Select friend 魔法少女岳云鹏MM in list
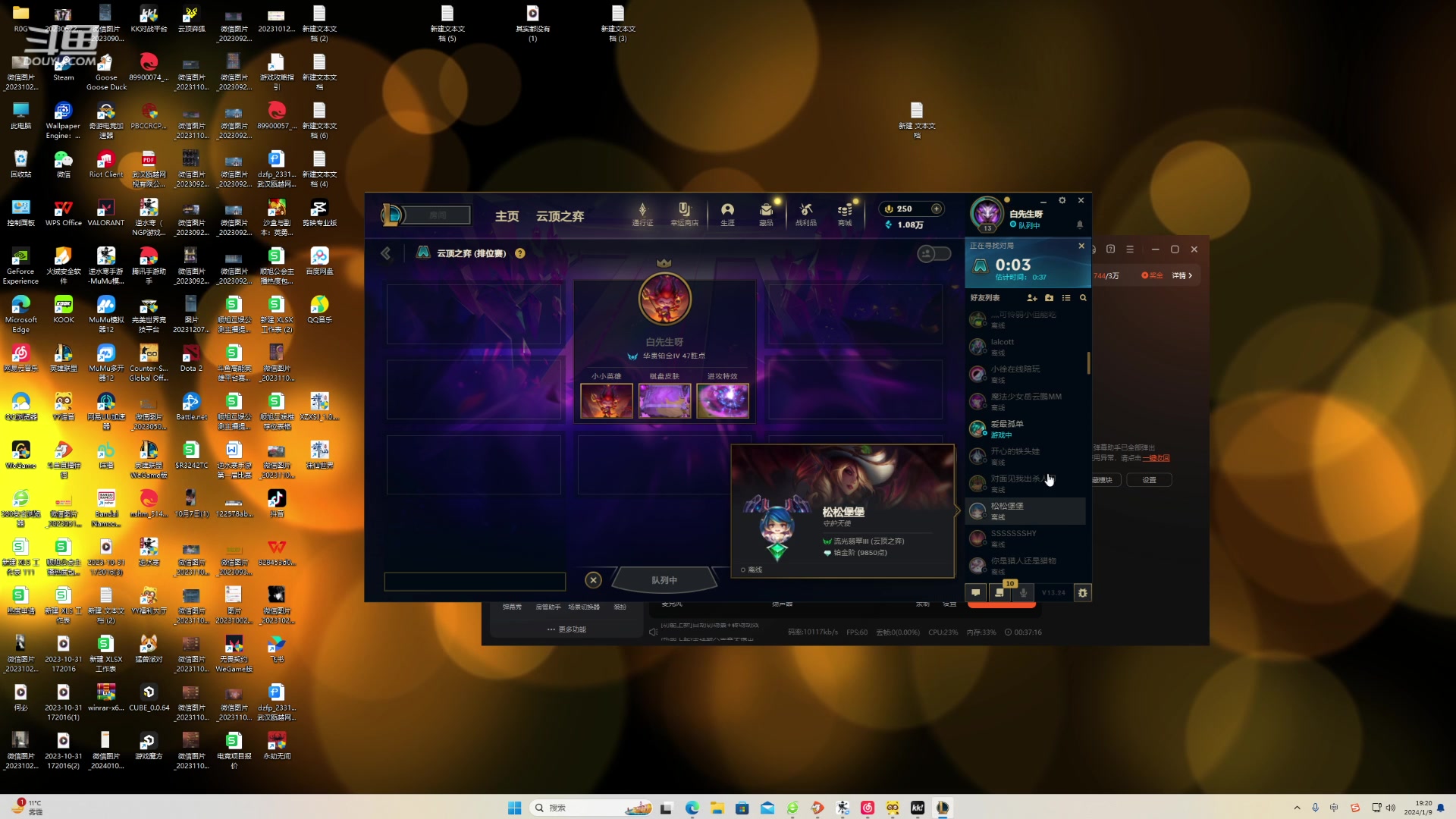The image size is (1456, 819). coord(1026,401)
